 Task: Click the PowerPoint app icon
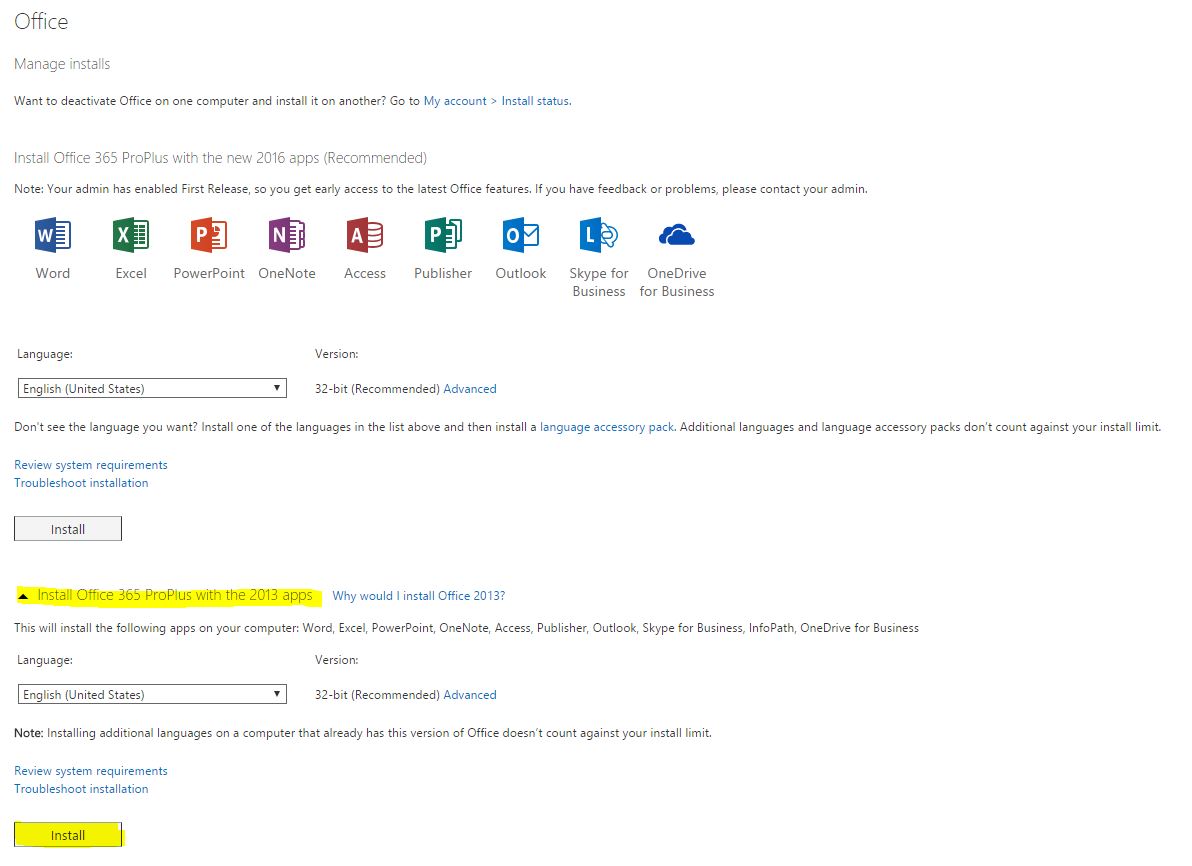(209, 235)
